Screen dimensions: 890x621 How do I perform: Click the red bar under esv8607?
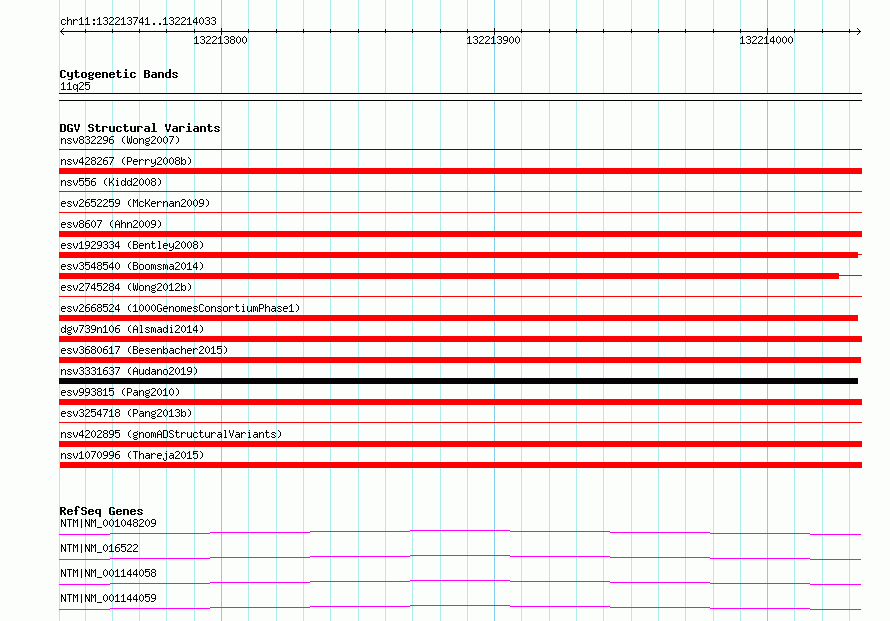coord(460,234)
